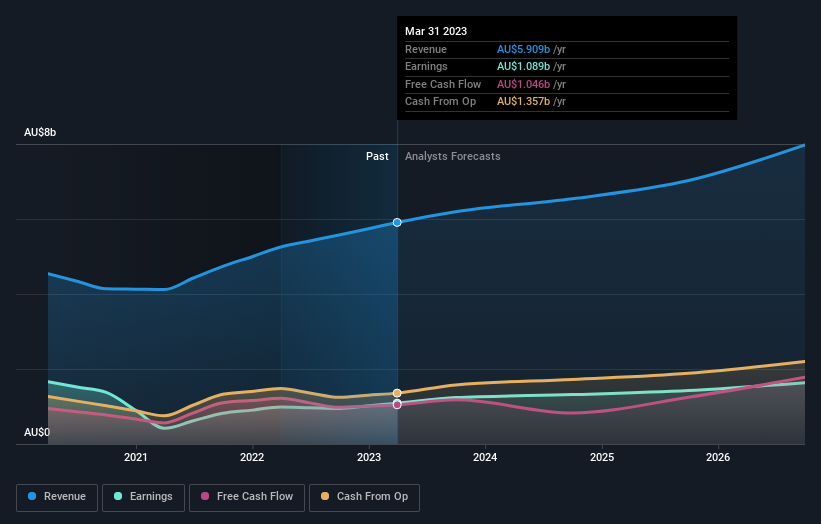Toggle the Earnings legend series

[x=143, y=497]
